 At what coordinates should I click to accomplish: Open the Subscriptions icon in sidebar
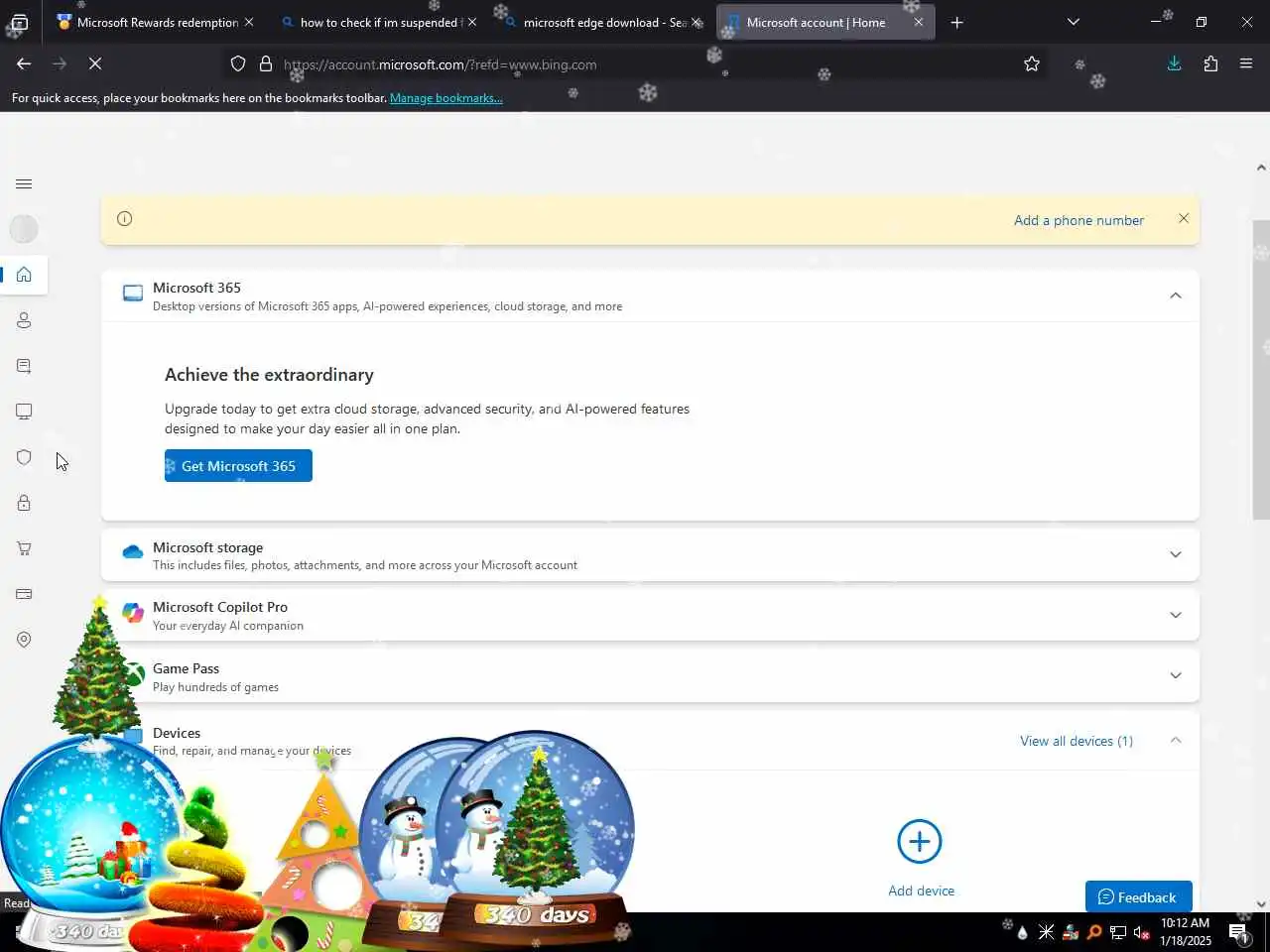pyautogui.click(x=24, y=366)
